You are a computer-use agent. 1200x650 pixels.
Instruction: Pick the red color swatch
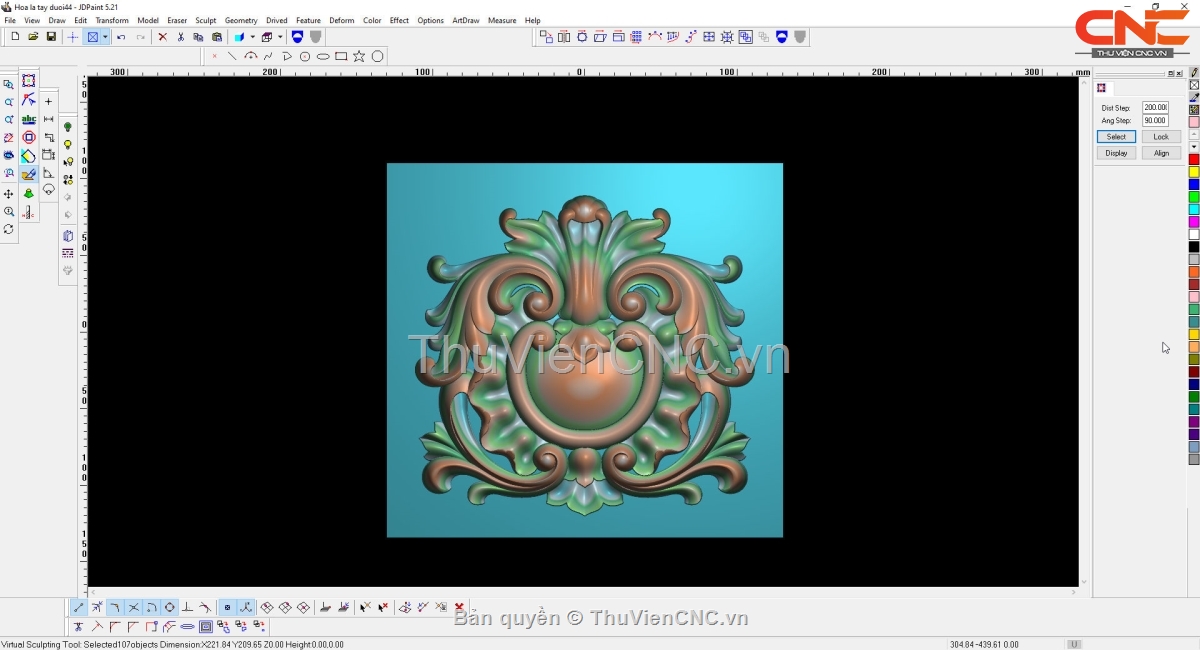[1193, 160]
